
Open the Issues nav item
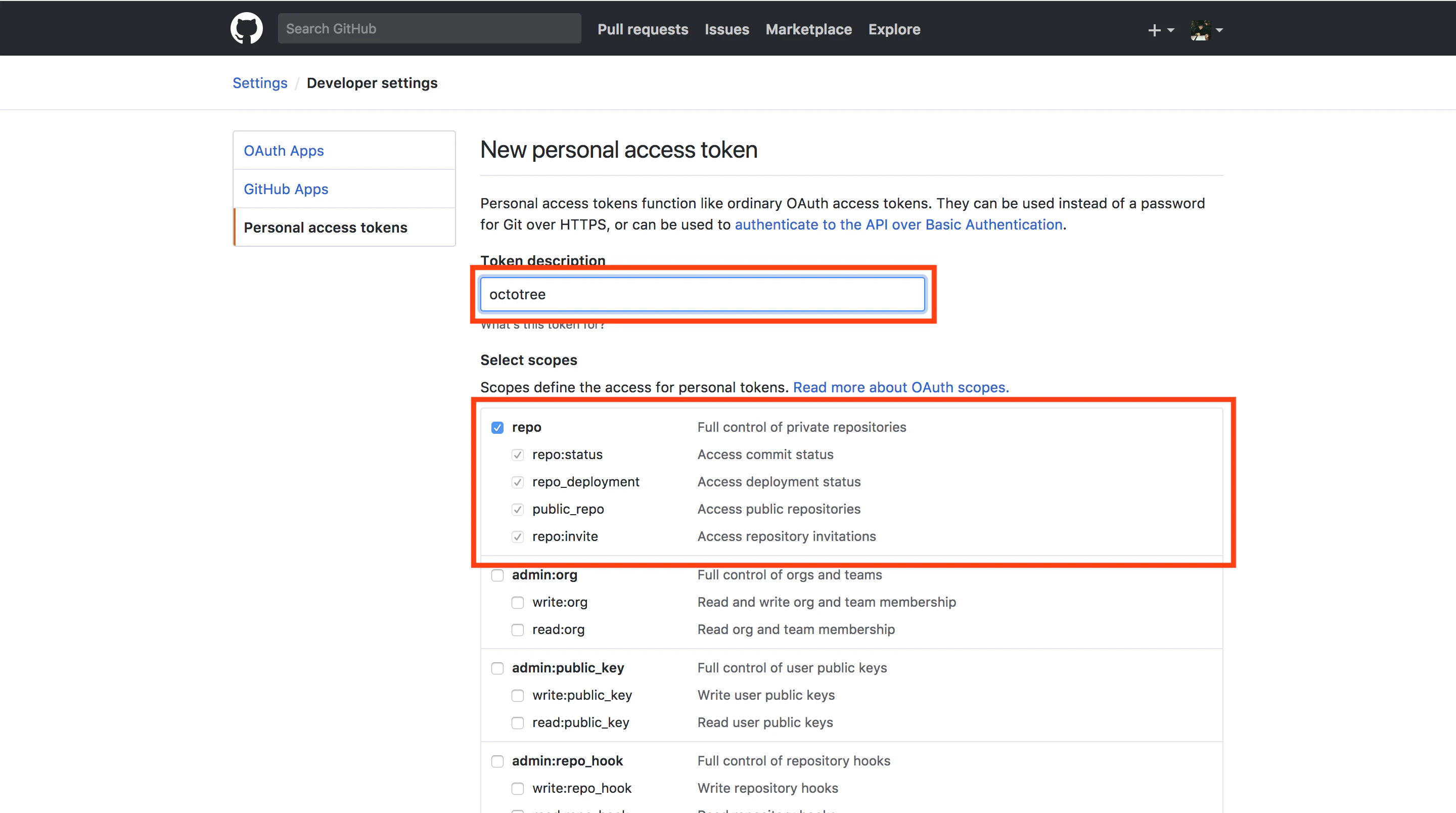tap(726, 29)
